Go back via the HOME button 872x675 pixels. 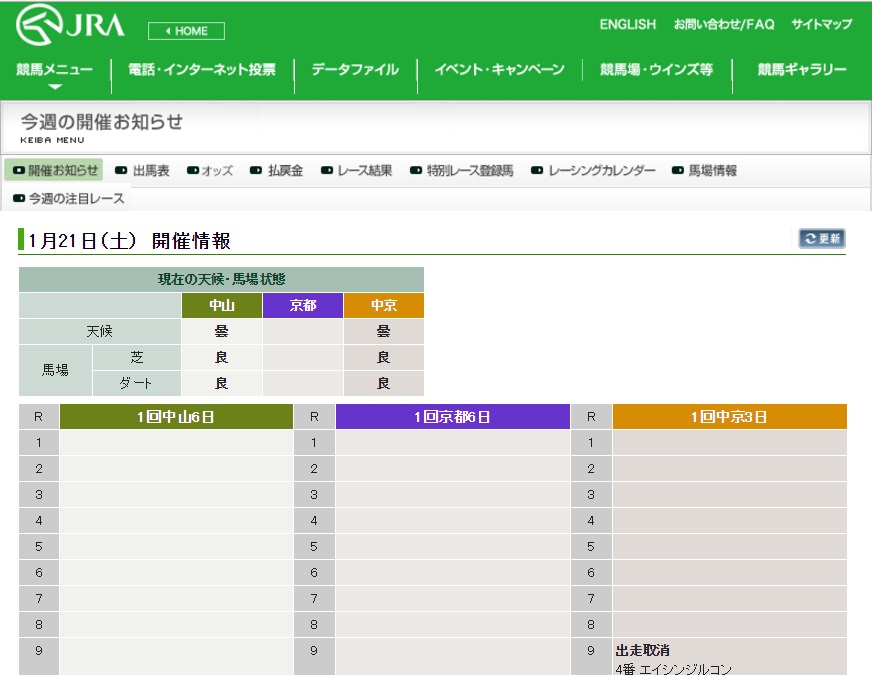pyautogui.click(x=186, y=31)
